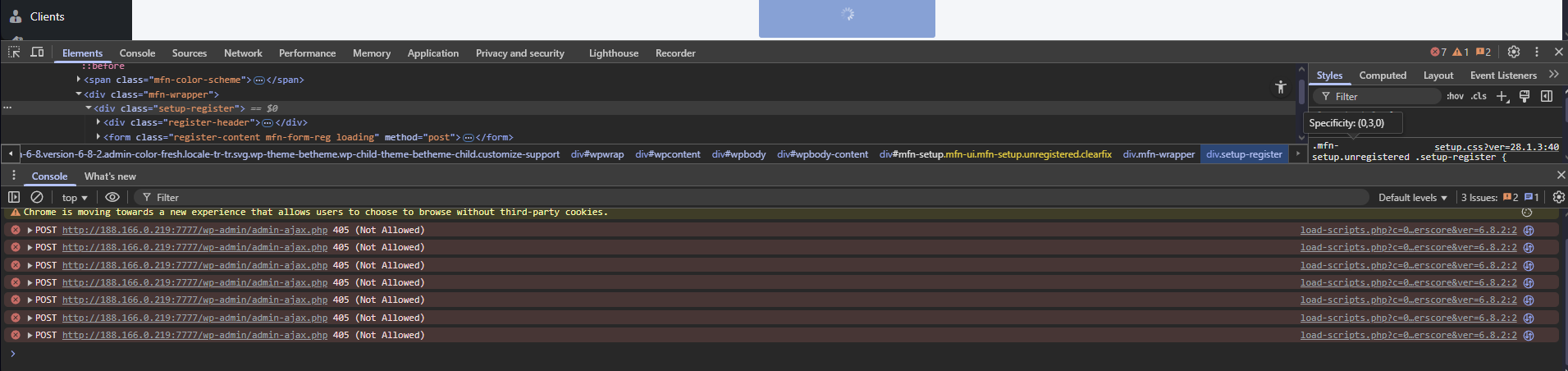This screenshot has width=1568, height=371.
Task: Show the console sidebar panel icon
Action: pyautogui.click(x=14, y=197)
